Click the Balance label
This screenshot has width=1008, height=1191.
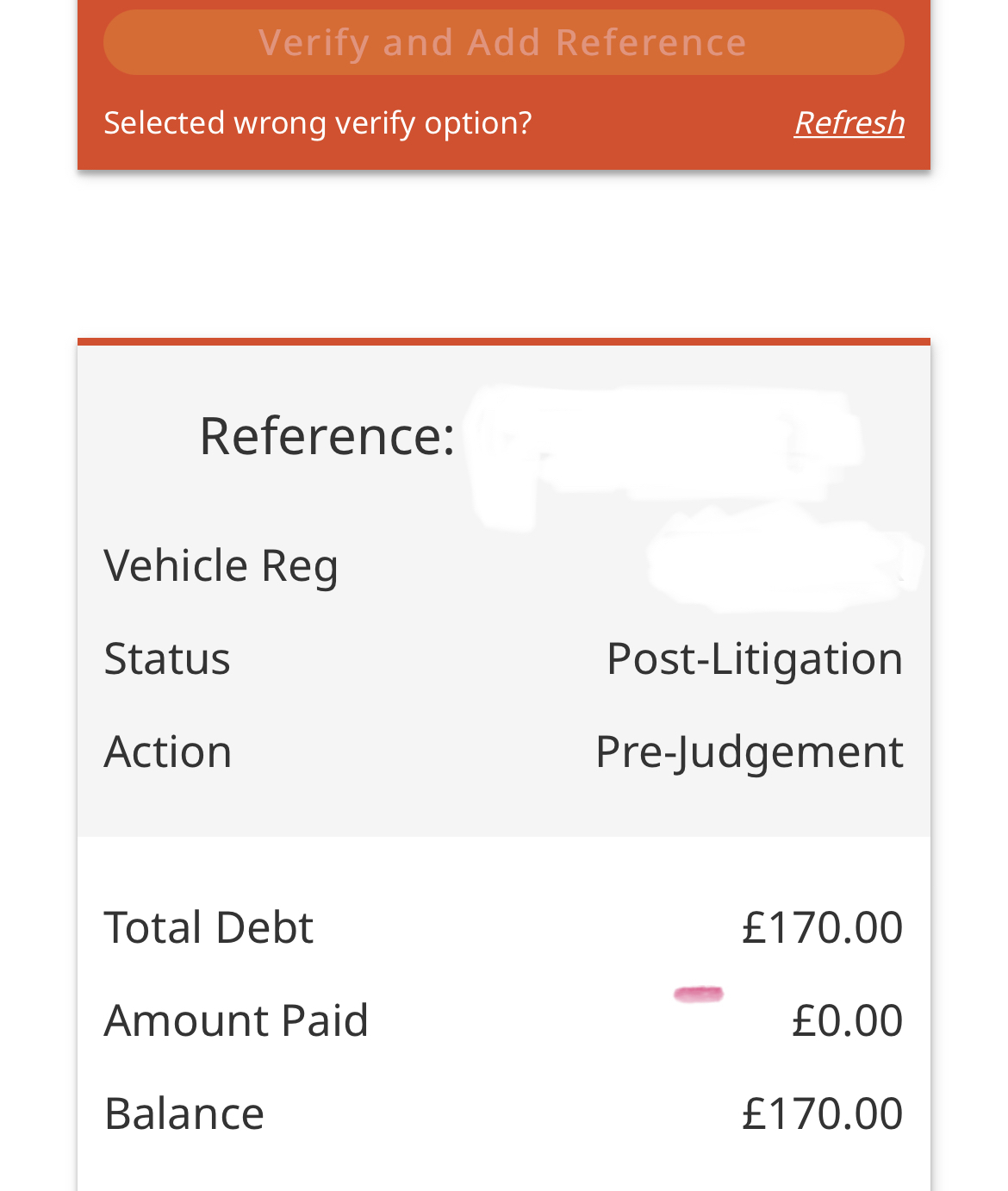coord(184,1113)
